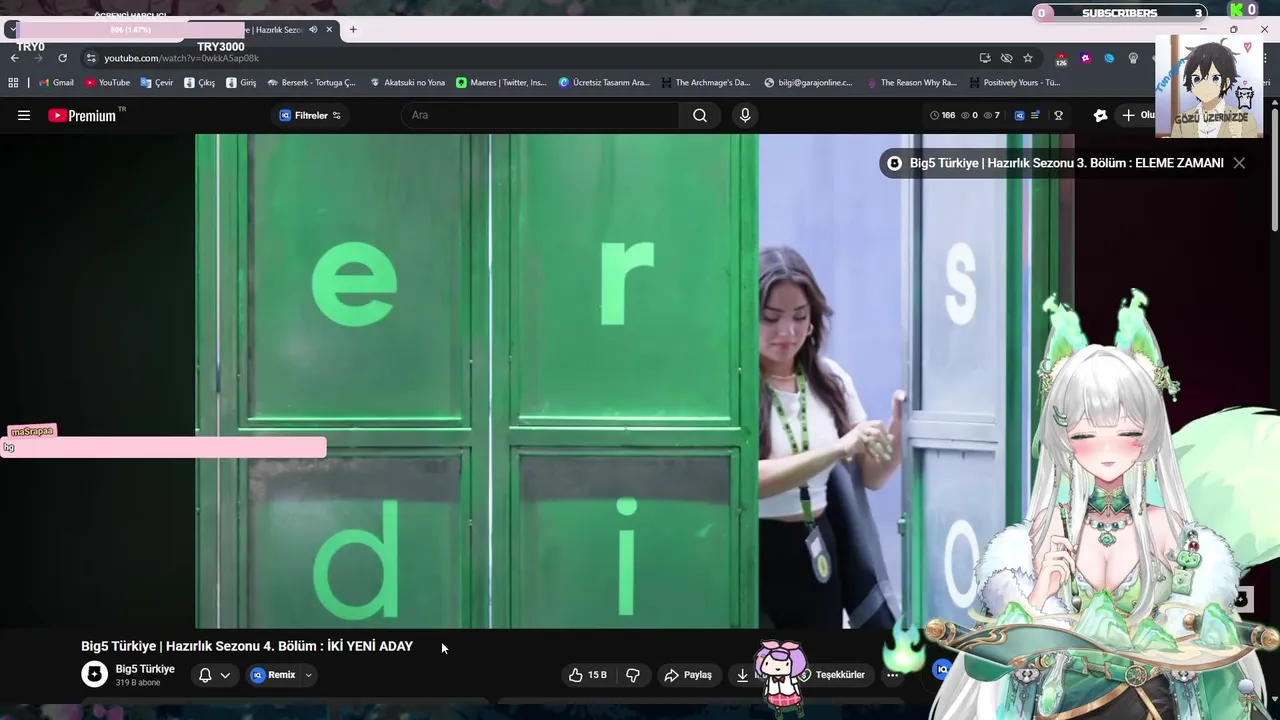The height and width of the screenshot is (720, 1280).
Task: Click the youtube.com address bar URL
Action: 181,58
